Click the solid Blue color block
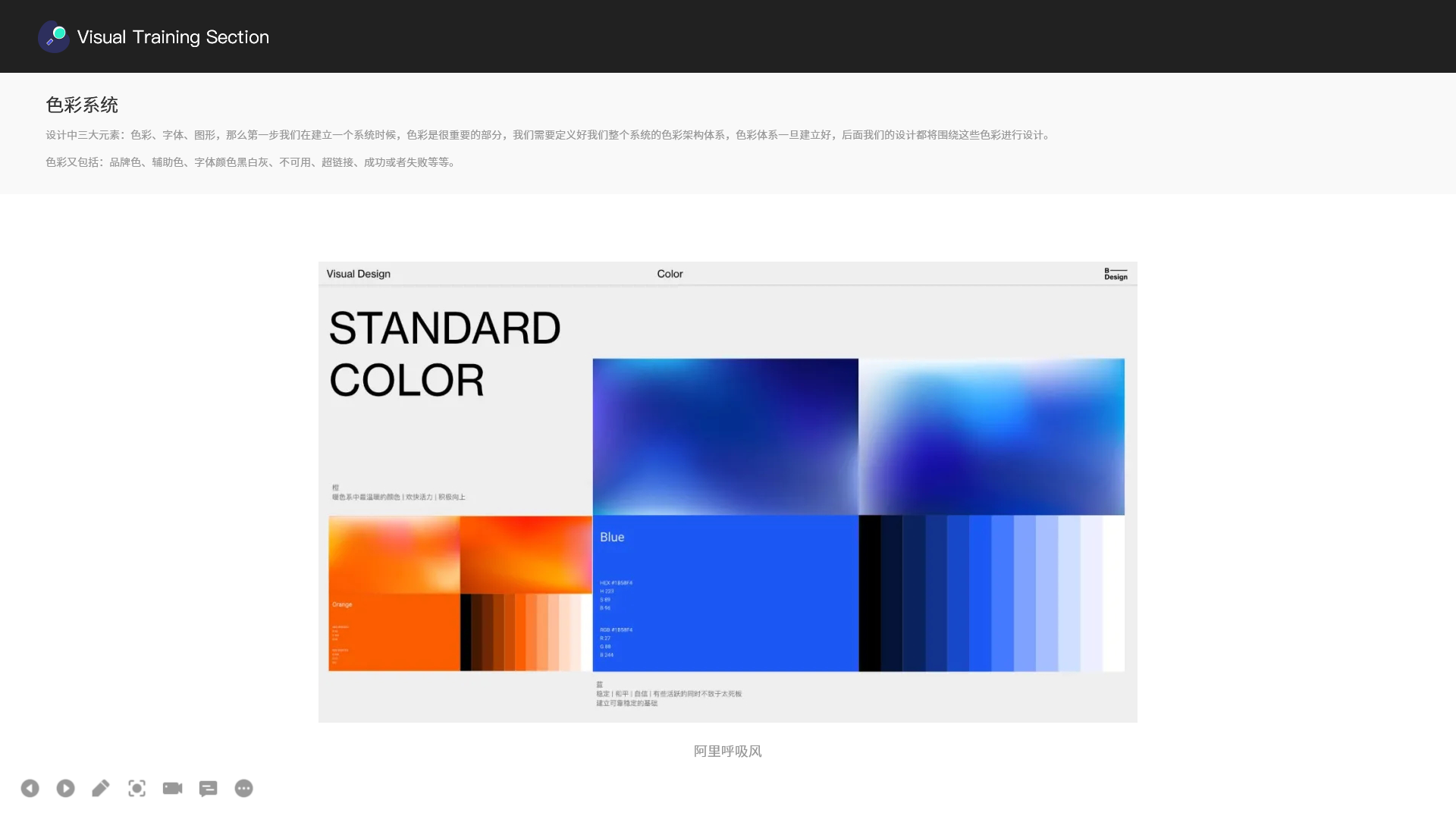Image resolution: width=1456 pixels, height=819 pixels. coord(725,593)
